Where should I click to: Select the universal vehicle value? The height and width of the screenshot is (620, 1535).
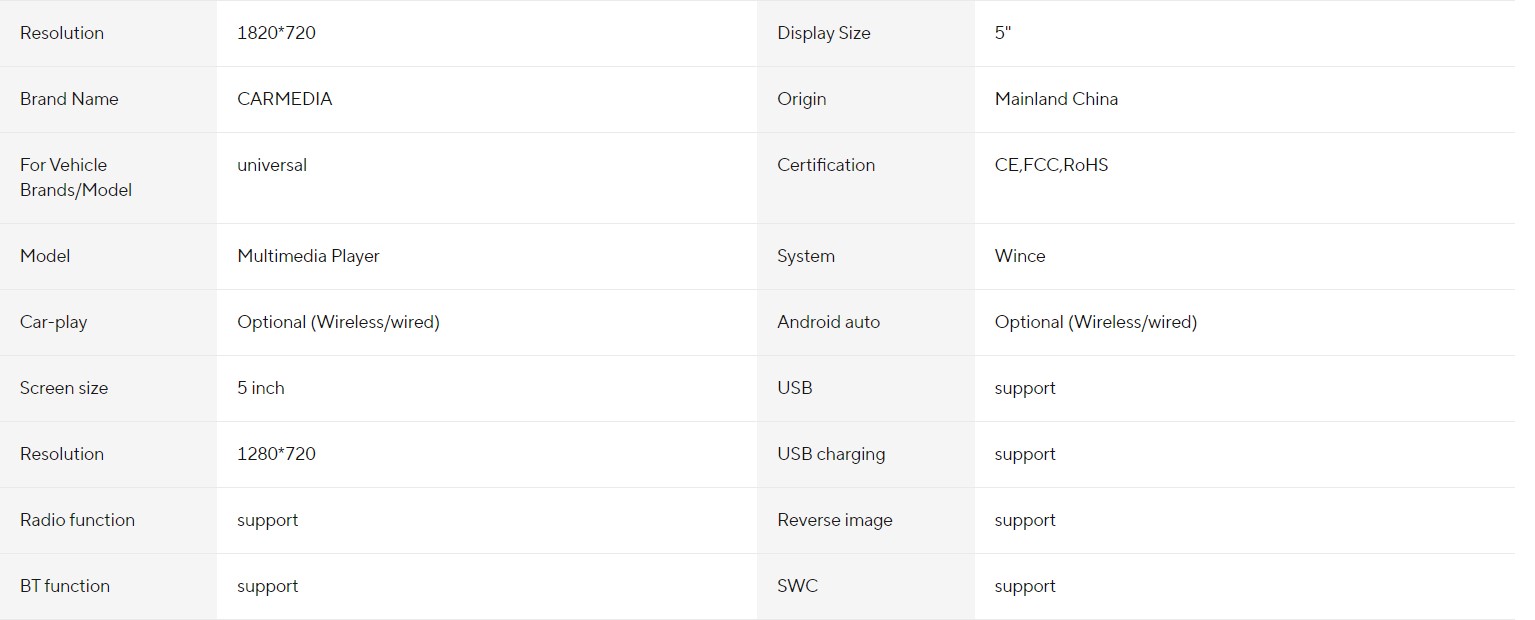coord(272,165)
